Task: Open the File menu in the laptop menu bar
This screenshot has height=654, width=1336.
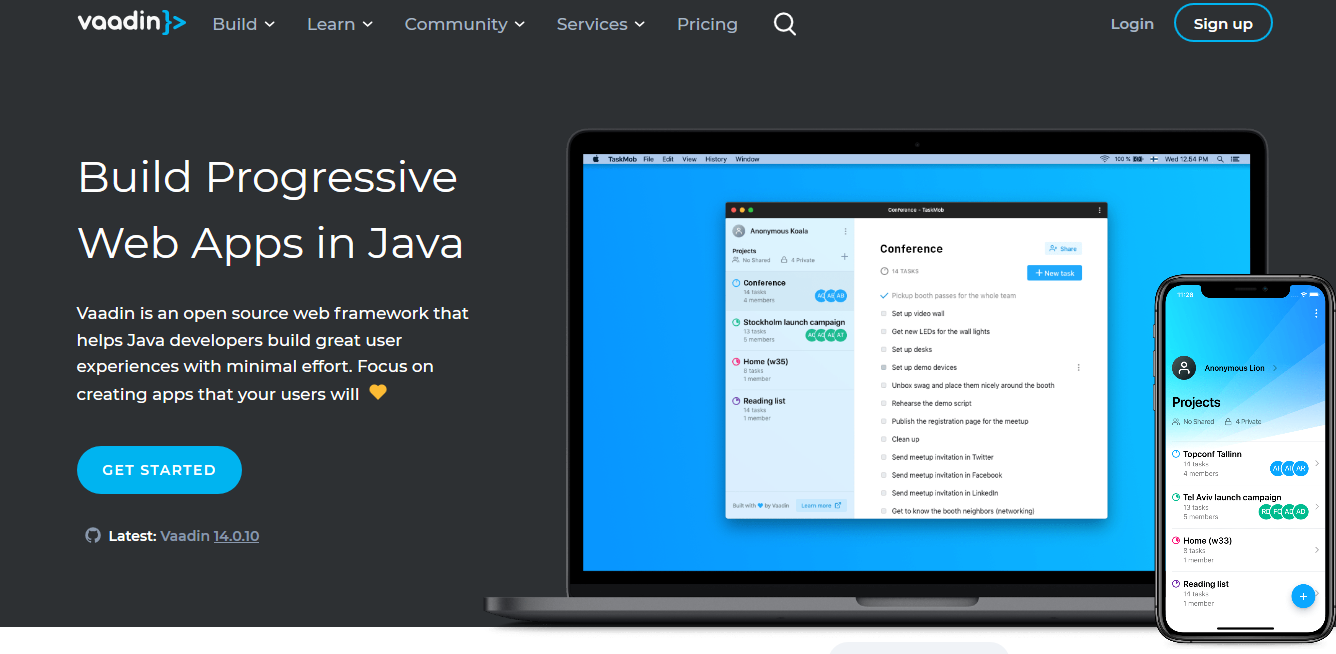Action: coord(648,159)
